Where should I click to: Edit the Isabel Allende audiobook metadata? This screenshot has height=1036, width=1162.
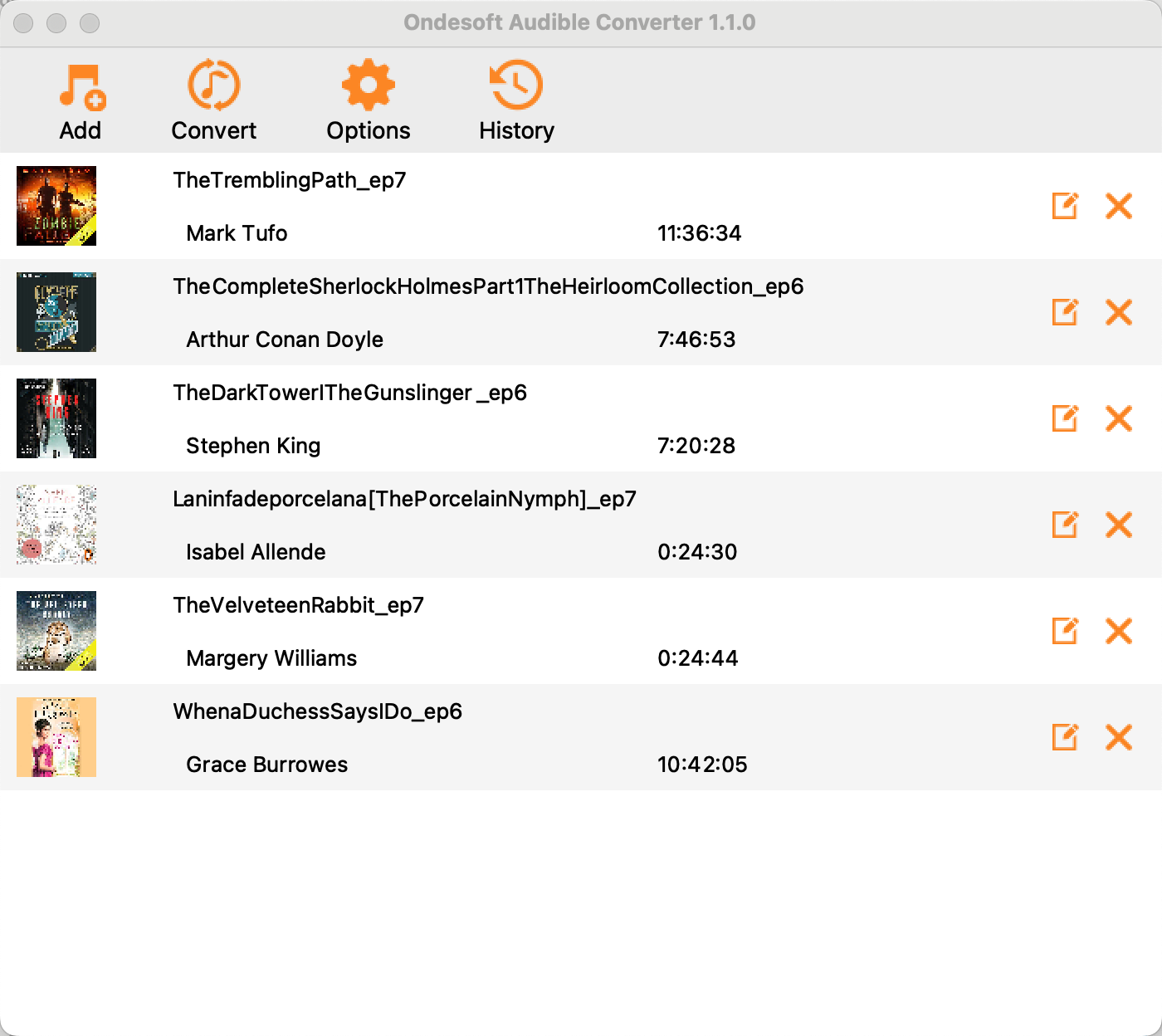pos(1065,525)
